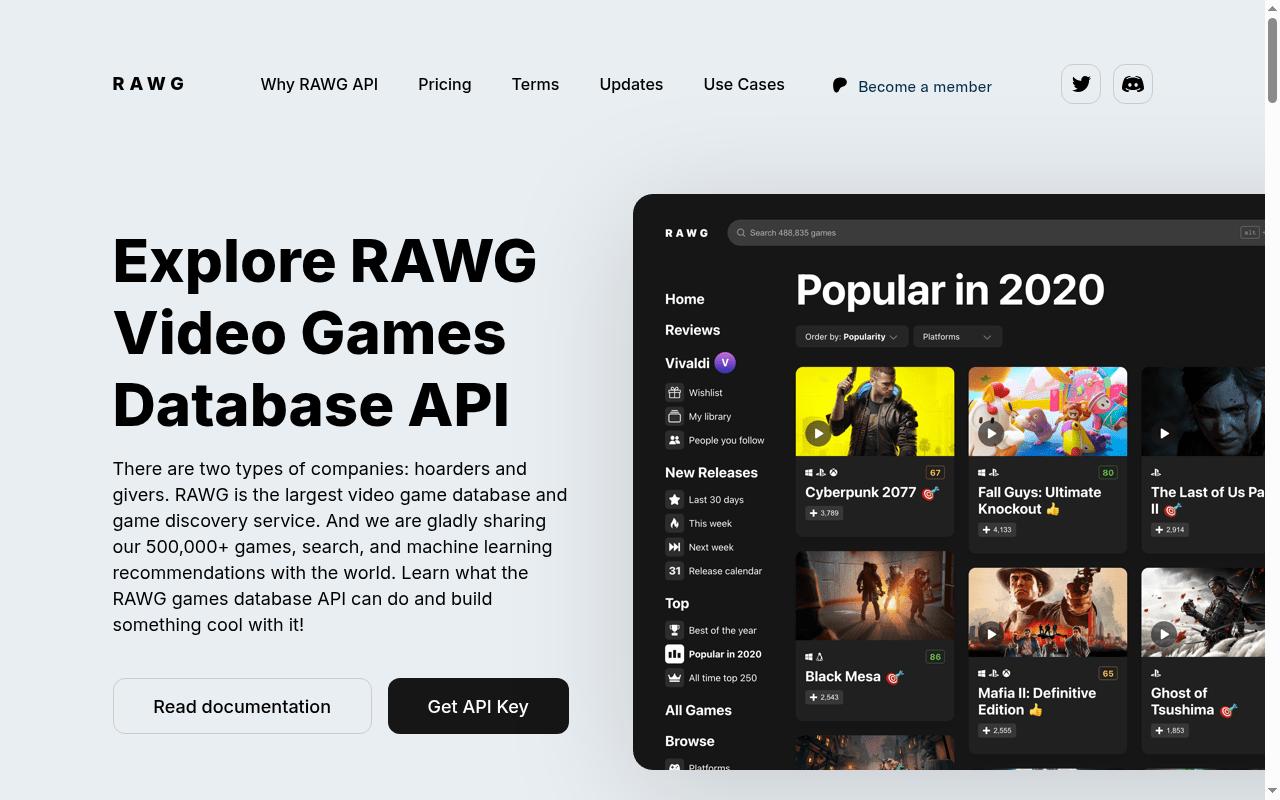Add The Last of Us with the 2,914 button
The image size is (1280, 800).
pos(1170,530)
